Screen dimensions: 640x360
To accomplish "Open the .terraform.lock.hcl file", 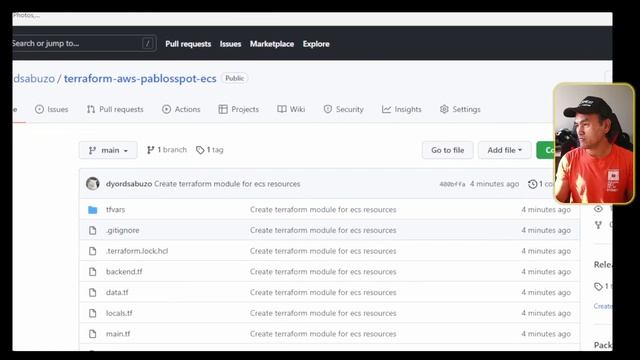I will [x=137, y=251].
